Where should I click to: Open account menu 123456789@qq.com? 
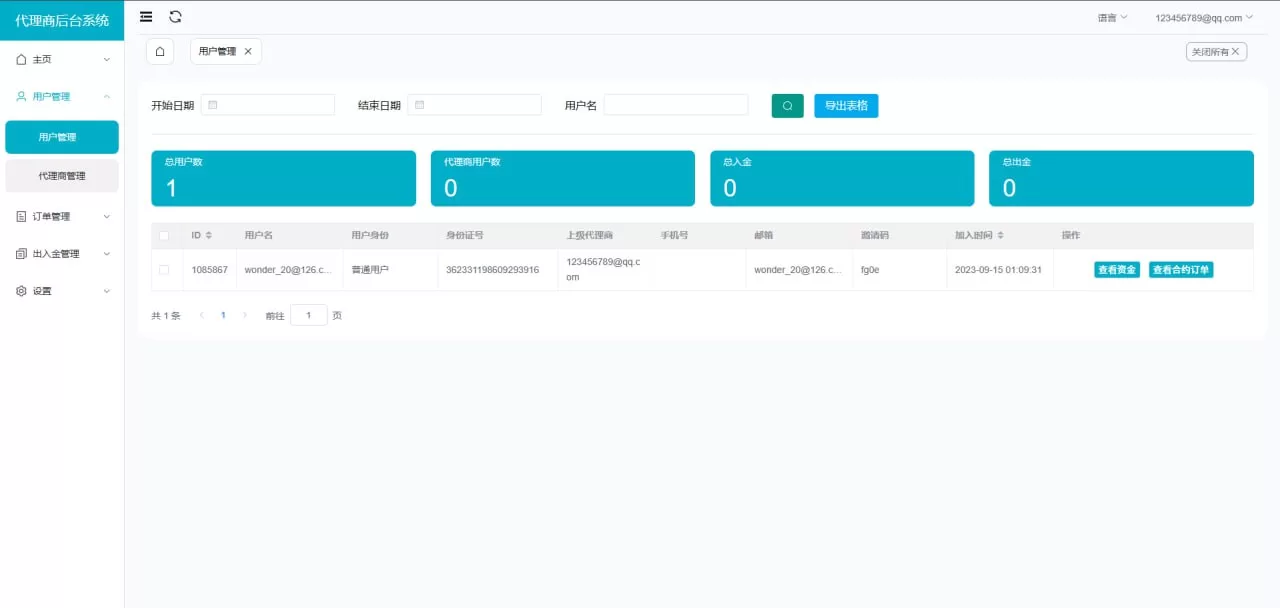1203,18
